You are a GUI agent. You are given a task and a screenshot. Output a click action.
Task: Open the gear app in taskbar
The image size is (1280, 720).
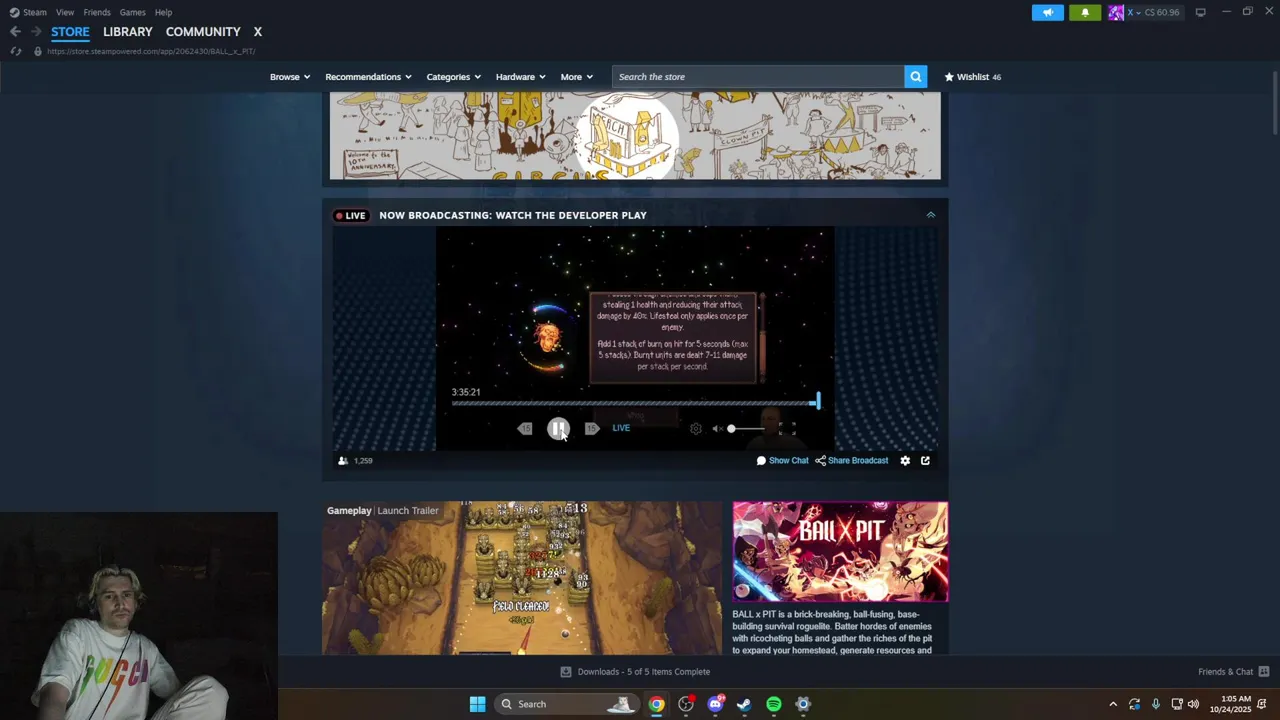(803, 704)
